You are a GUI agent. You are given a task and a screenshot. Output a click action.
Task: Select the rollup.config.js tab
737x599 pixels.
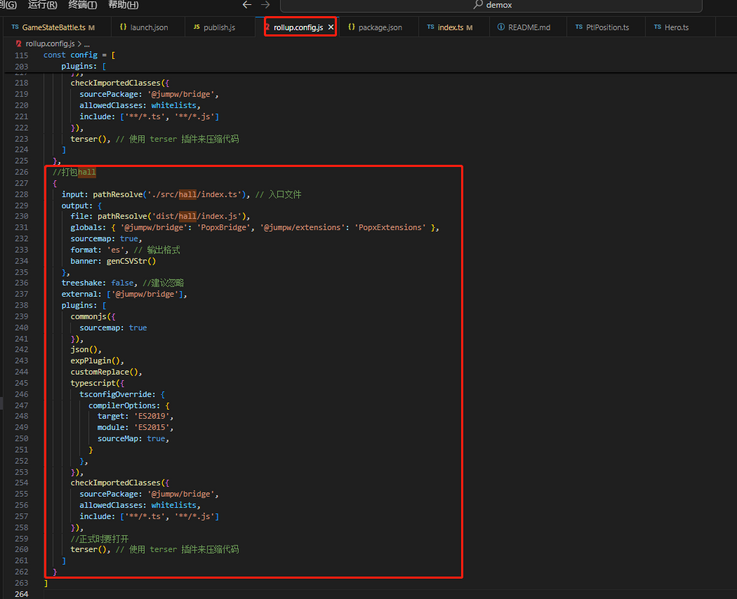coord(298,27)
